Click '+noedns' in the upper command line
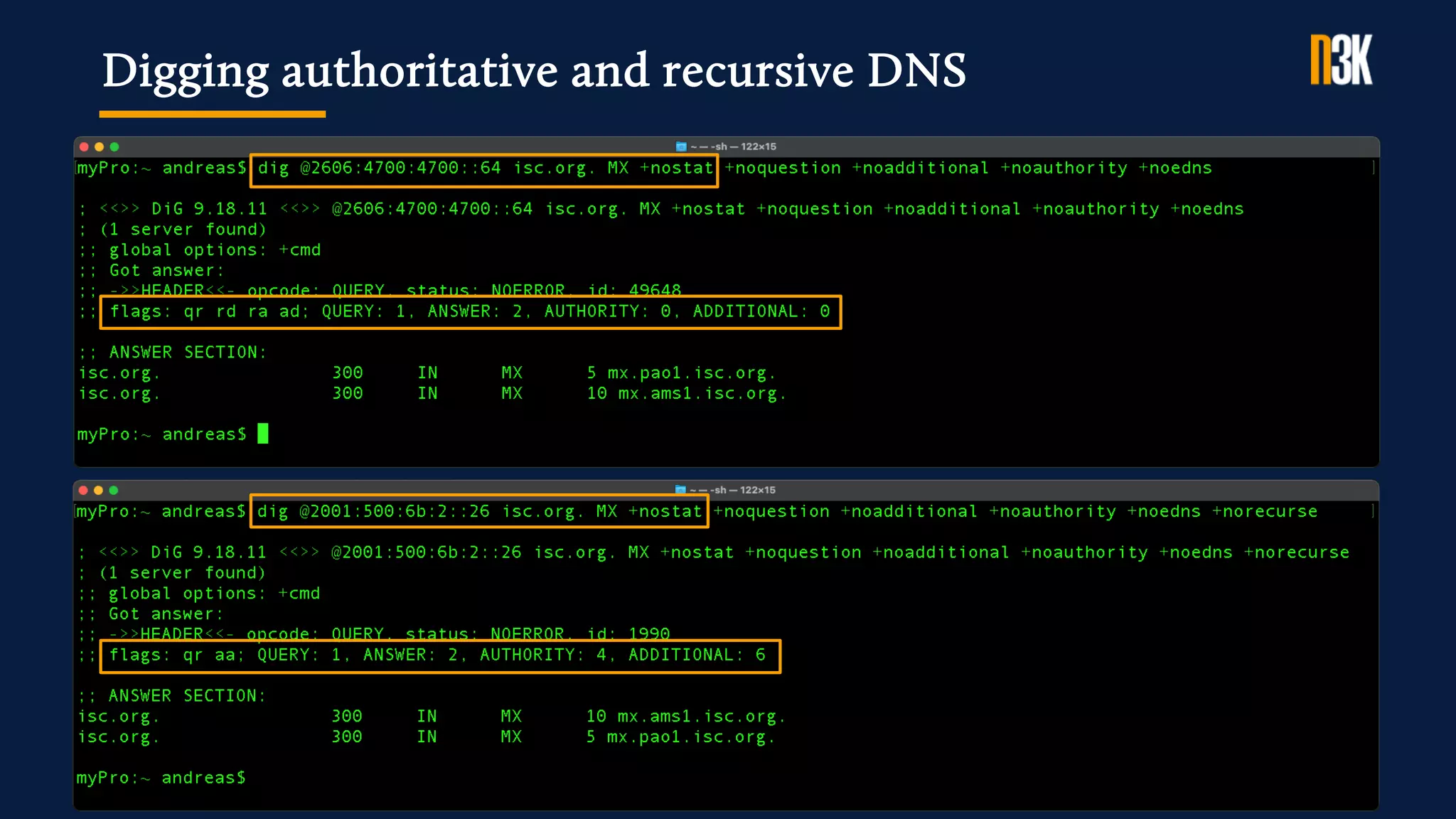The width and height of the screenshot is (1456, 819). [1175, 168]
